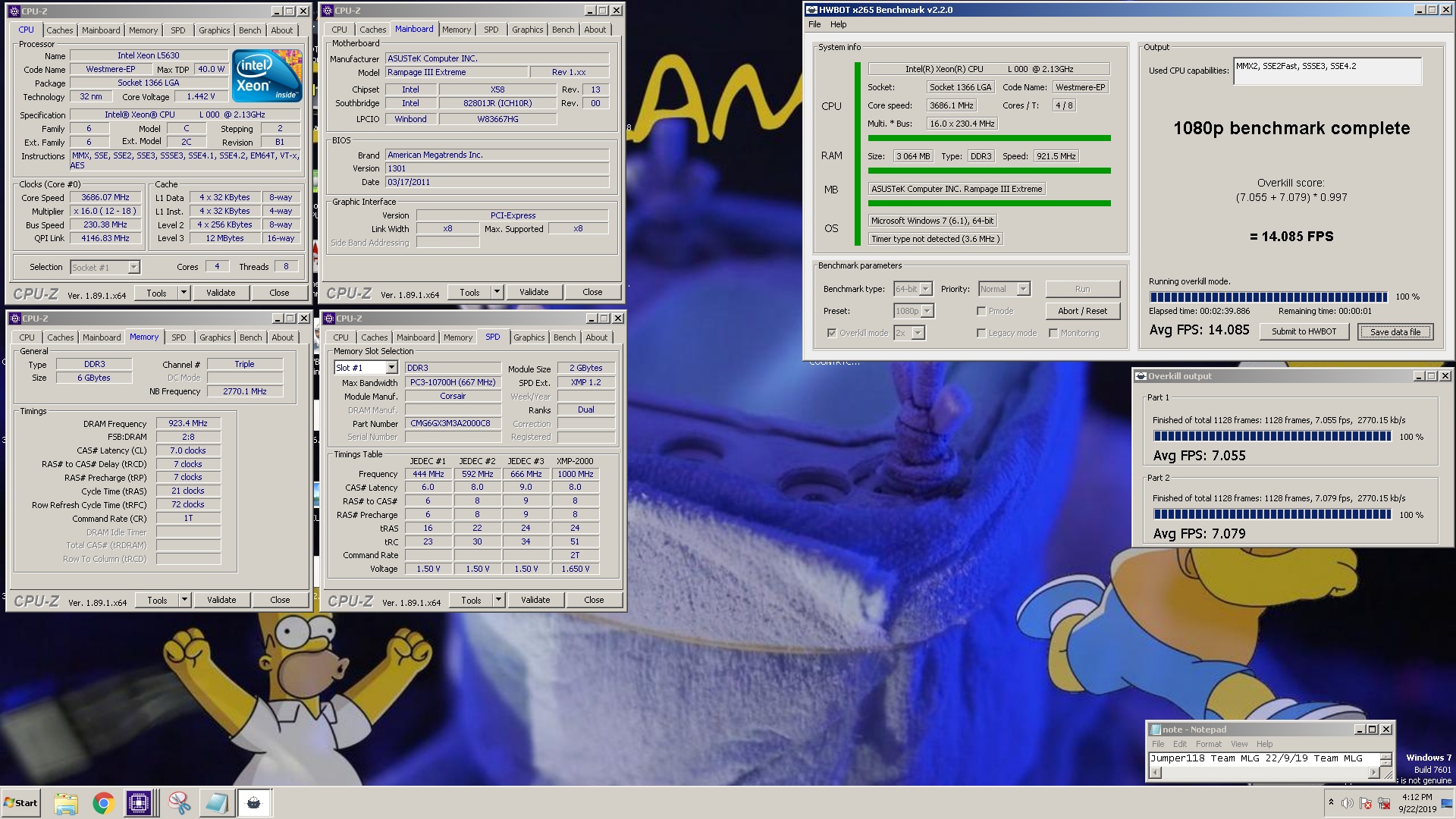
Task: Expand Tools arrow in the CPU-Z Mainboard window
Action: 497,292
